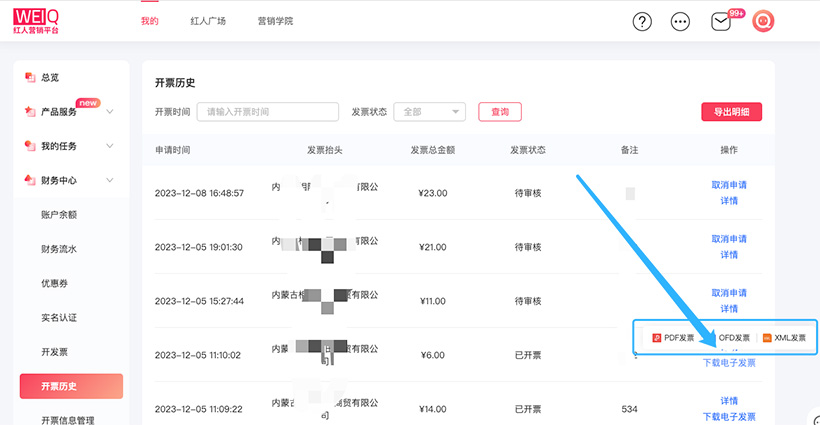Open 实名认证 in the sidebar
The width and height of the screenshot is (820, 425).
tap(59, 317)
